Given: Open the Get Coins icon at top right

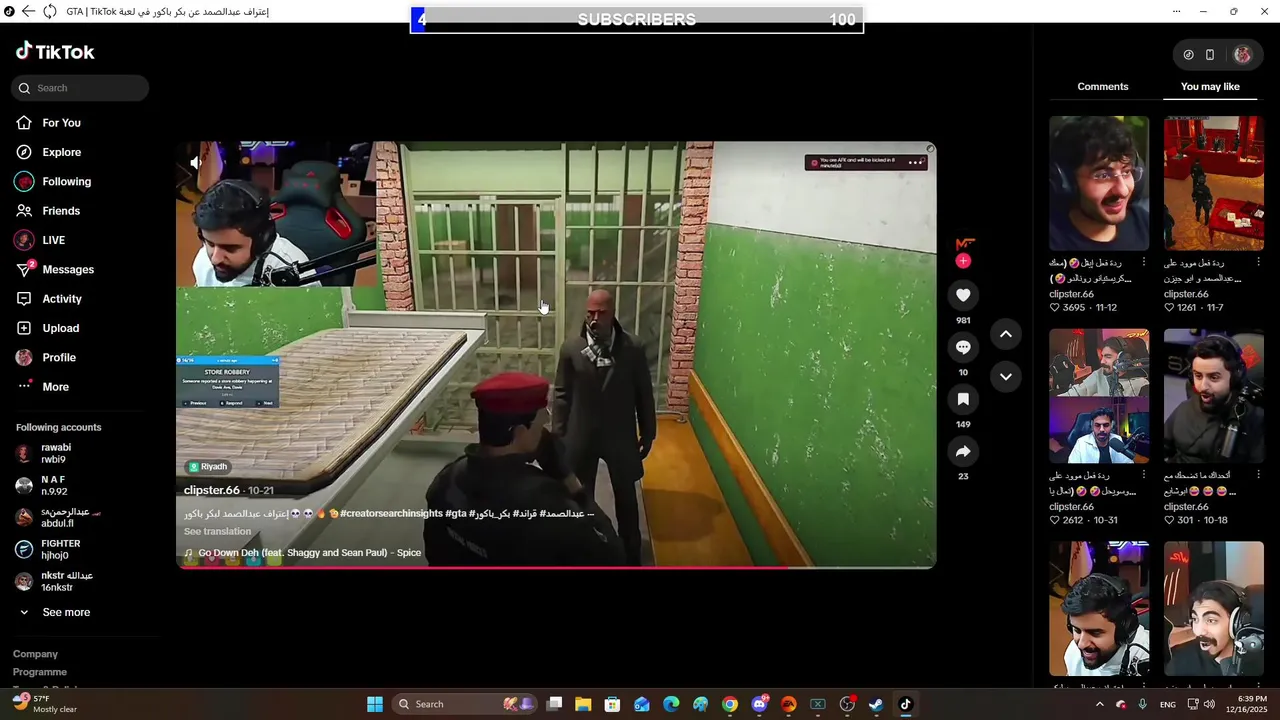Looking at the screenshot, I should (1188, 55).
